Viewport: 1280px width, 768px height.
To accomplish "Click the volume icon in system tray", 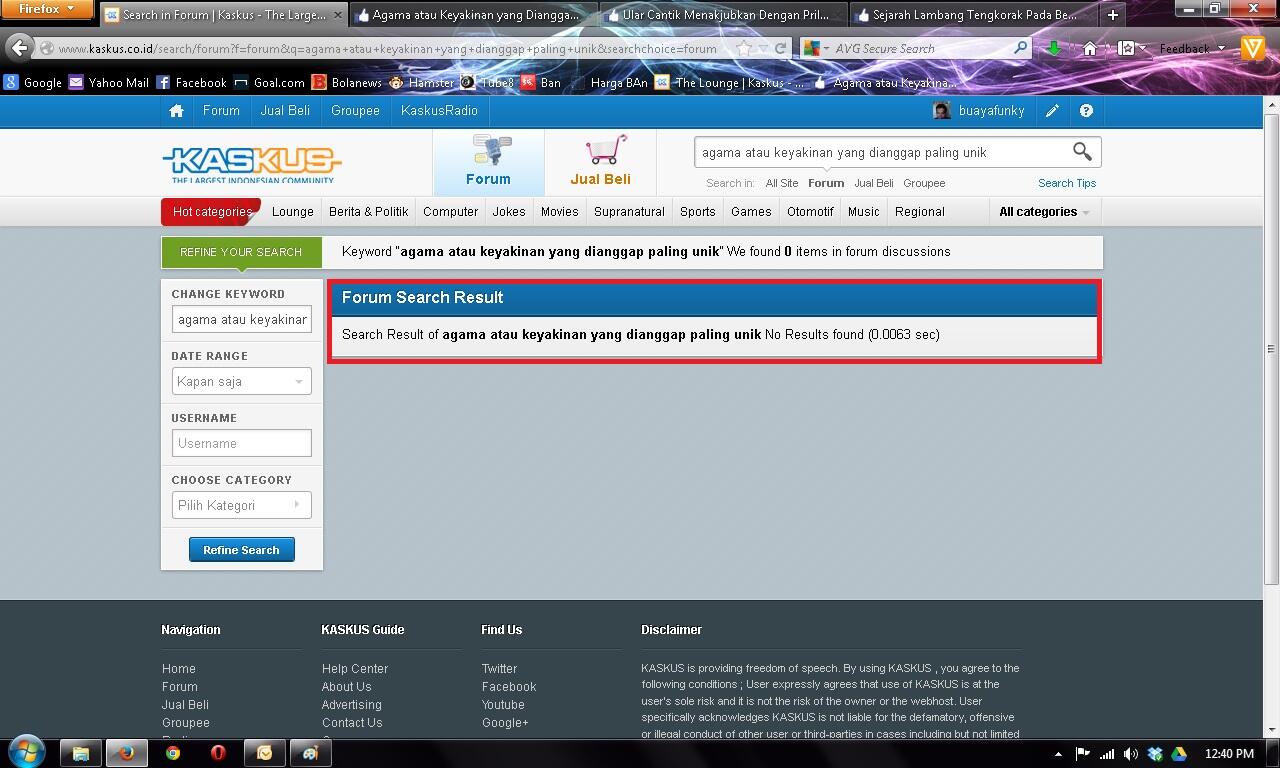I will tap(1131, 754).
